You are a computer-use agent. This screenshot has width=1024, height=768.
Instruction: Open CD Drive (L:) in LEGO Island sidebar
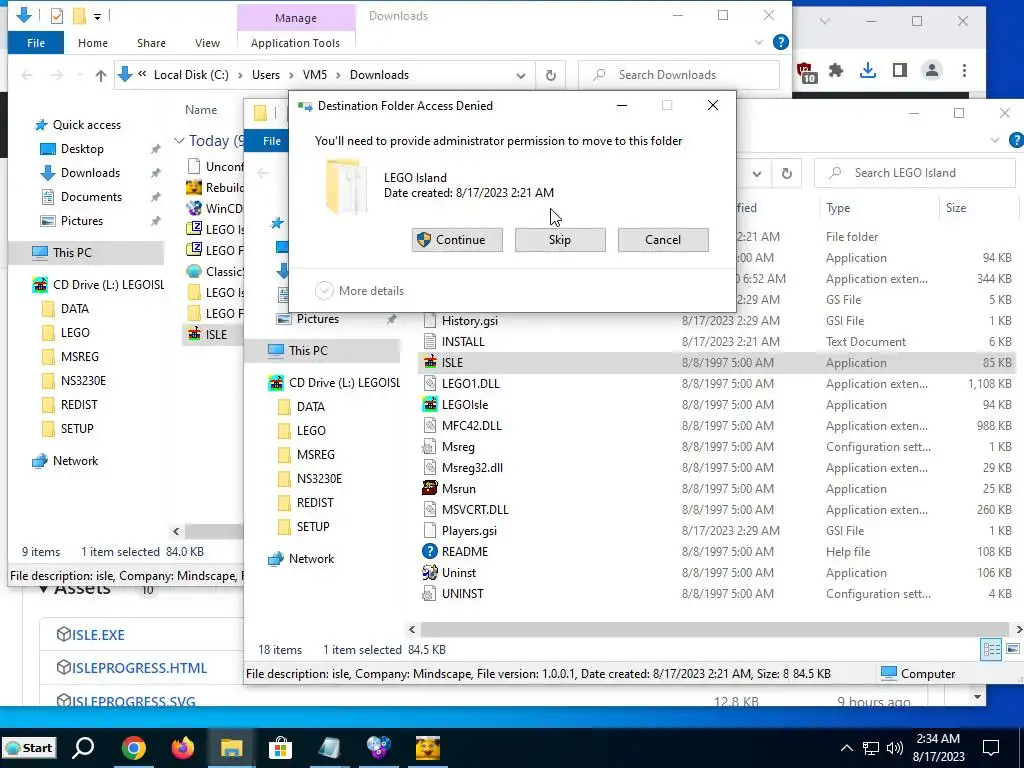tap(344, 383)
